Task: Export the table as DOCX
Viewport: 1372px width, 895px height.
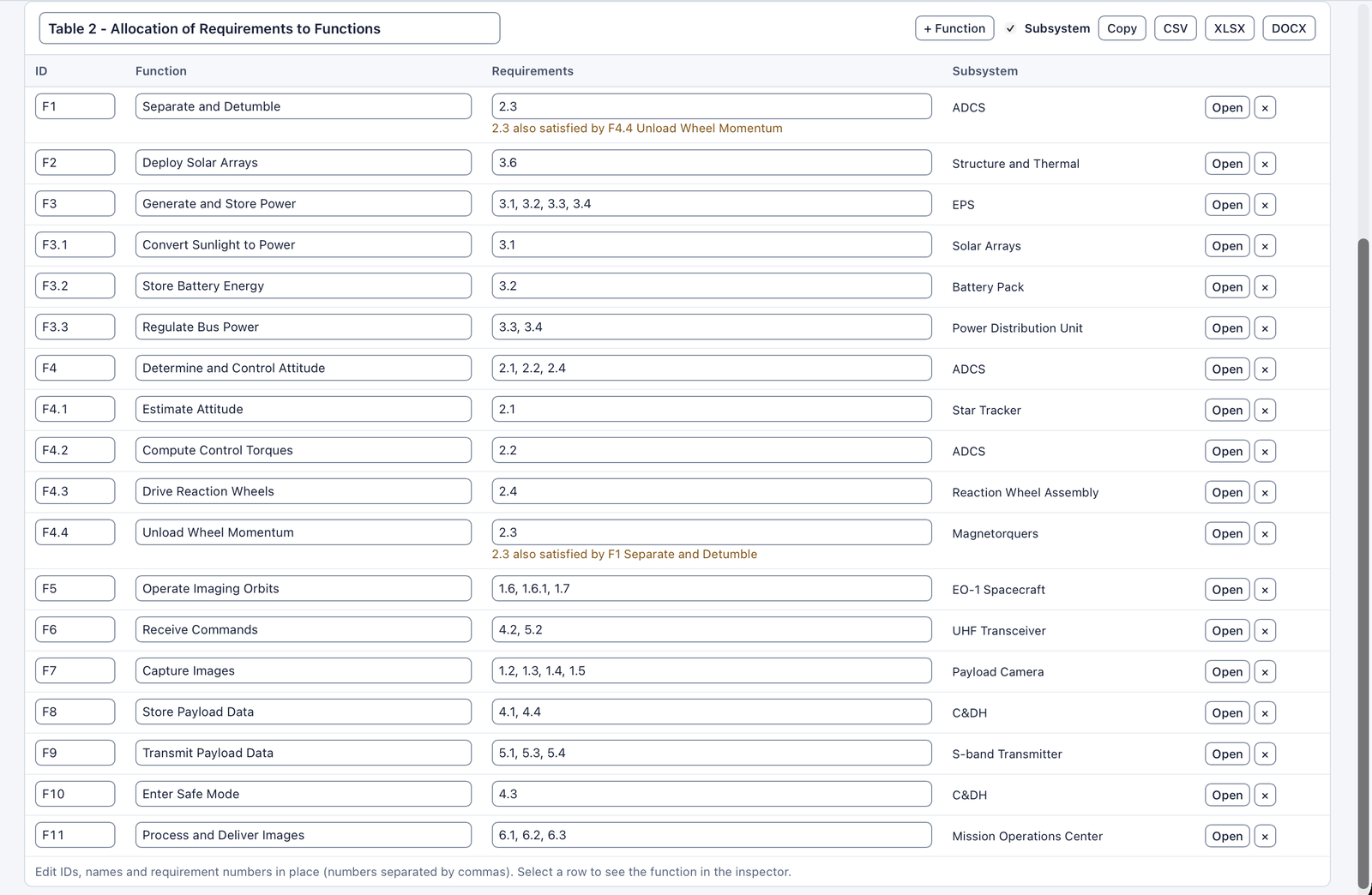Action: (1289, 28)
